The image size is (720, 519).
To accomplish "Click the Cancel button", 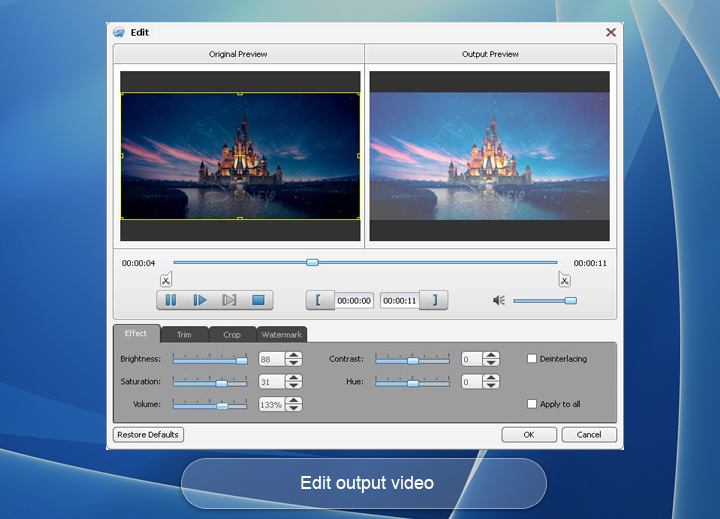I will (x=589, y=434).
